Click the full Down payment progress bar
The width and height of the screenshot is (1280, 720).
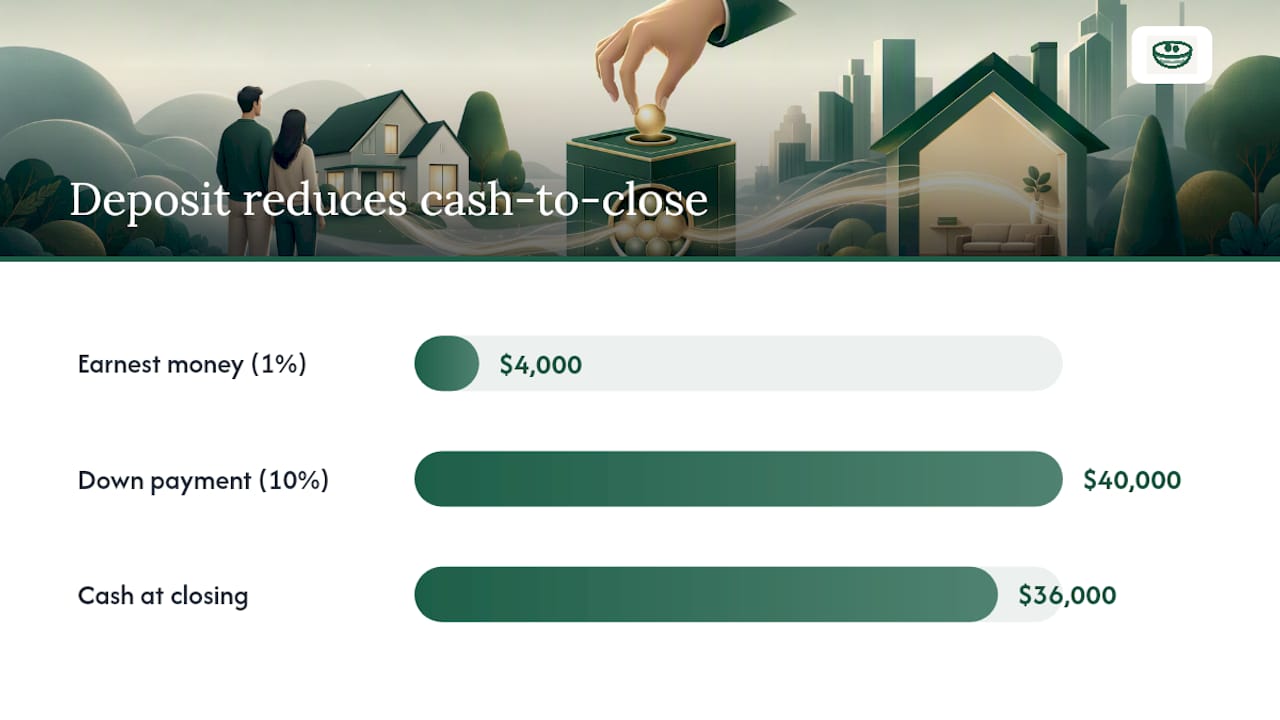[738, 479]
